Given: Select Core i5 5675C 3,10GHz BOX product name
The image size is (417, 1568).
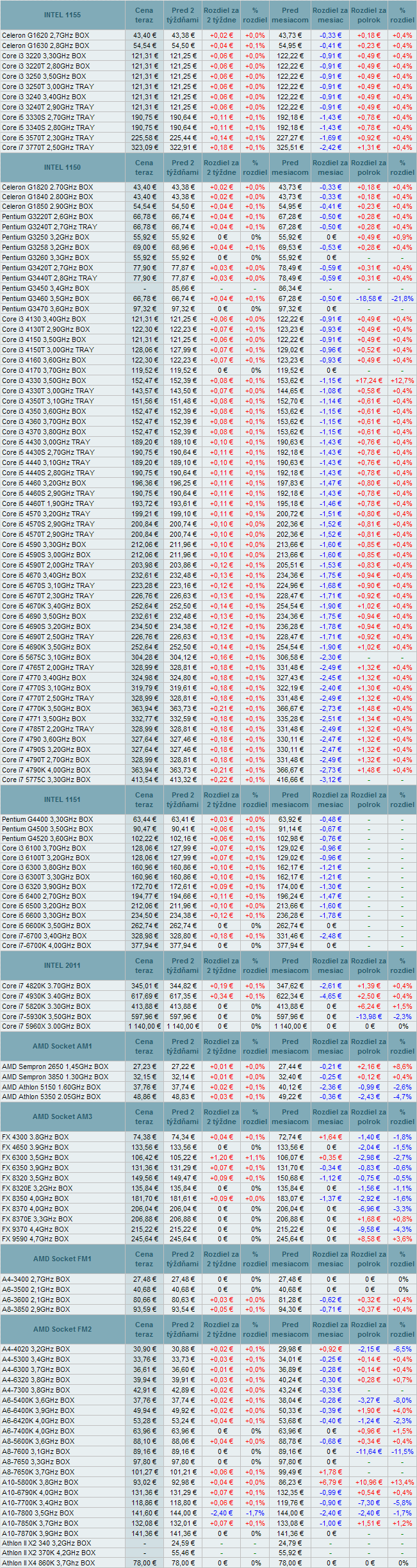Looking at the screenshot, I should (45, 657).
